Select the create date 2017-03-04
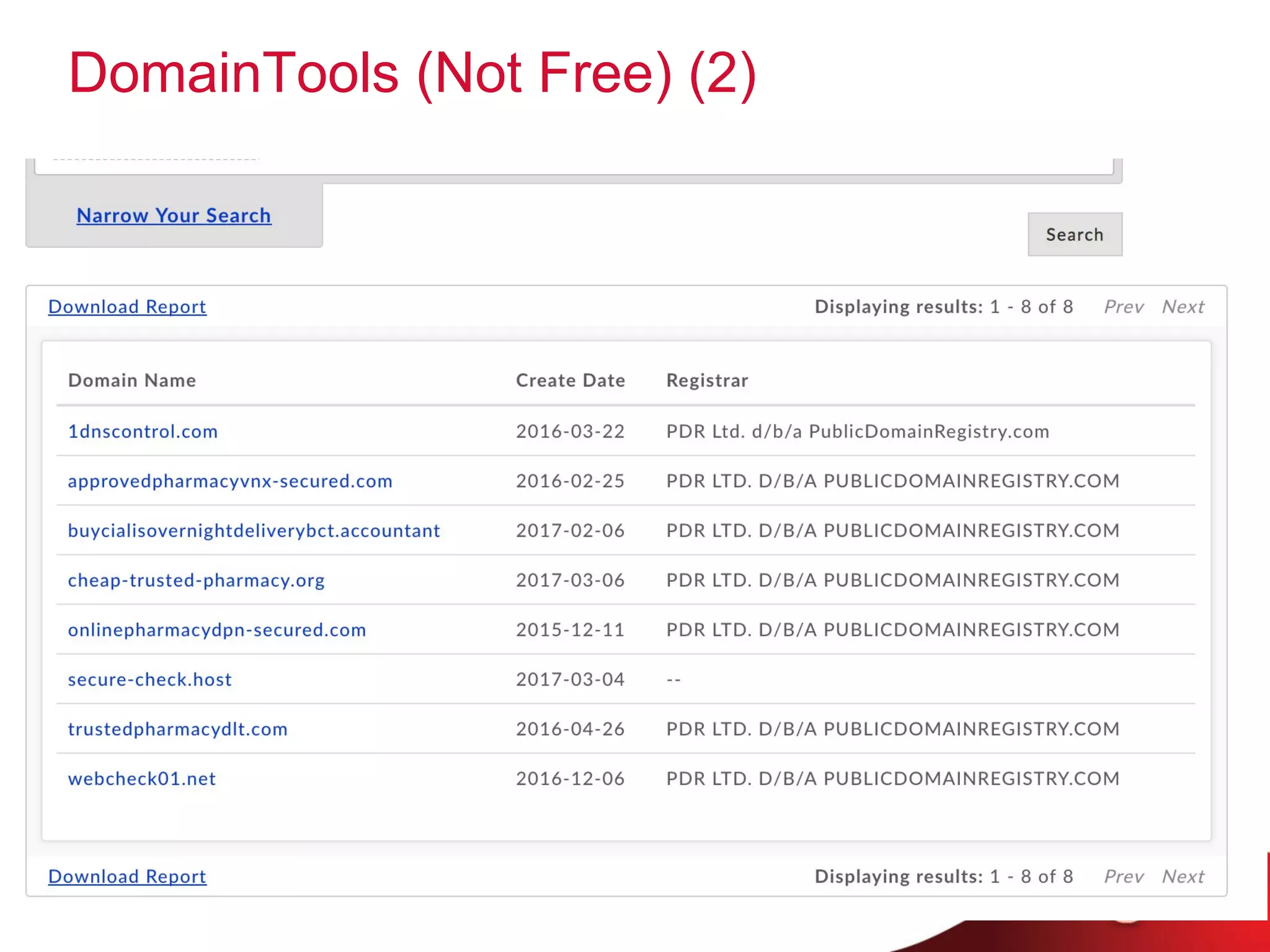 571,679
